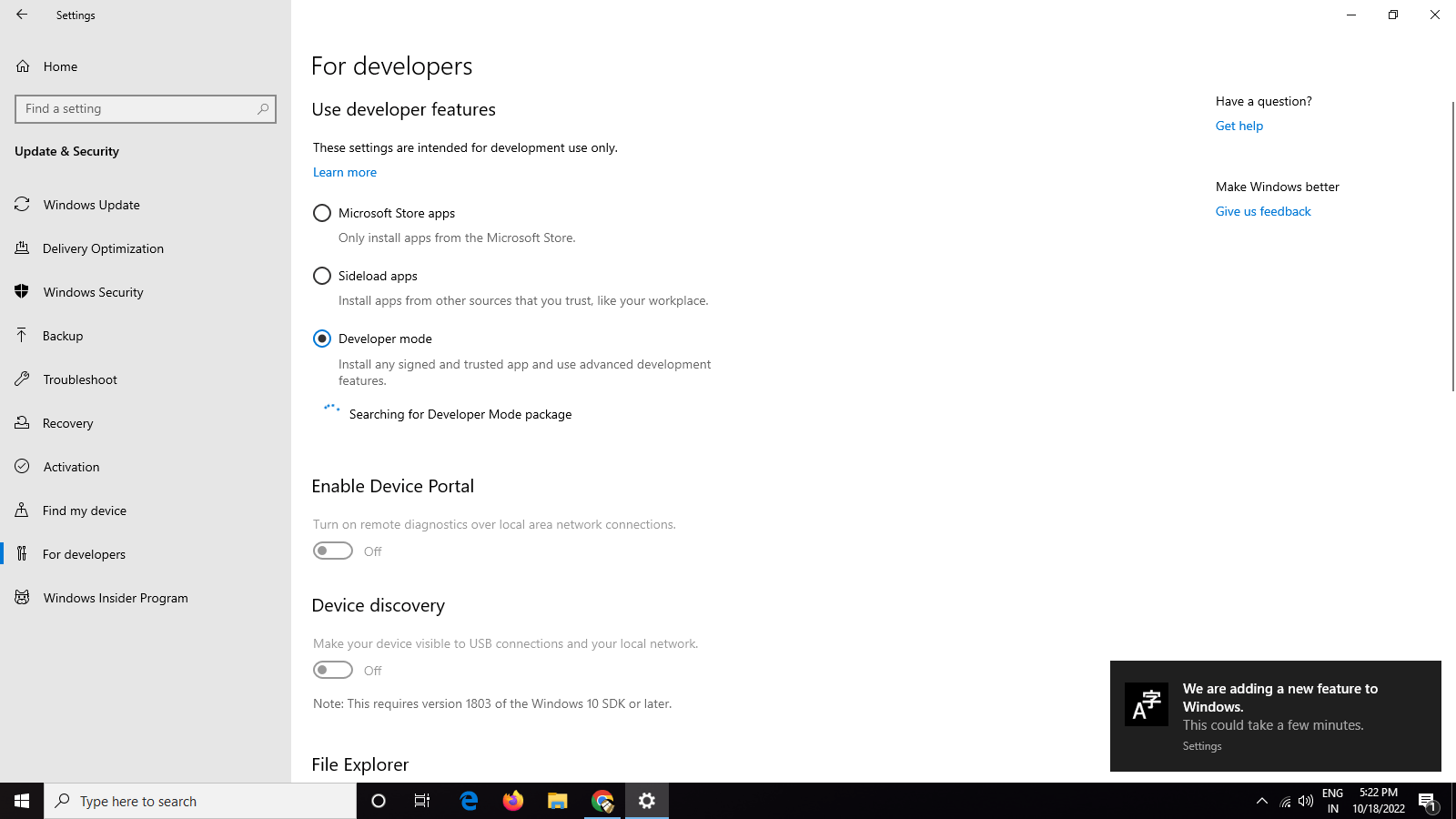Toggle Device discovery switch
1456x819 pixels.
pyautogui.click(x=333, y=670)
